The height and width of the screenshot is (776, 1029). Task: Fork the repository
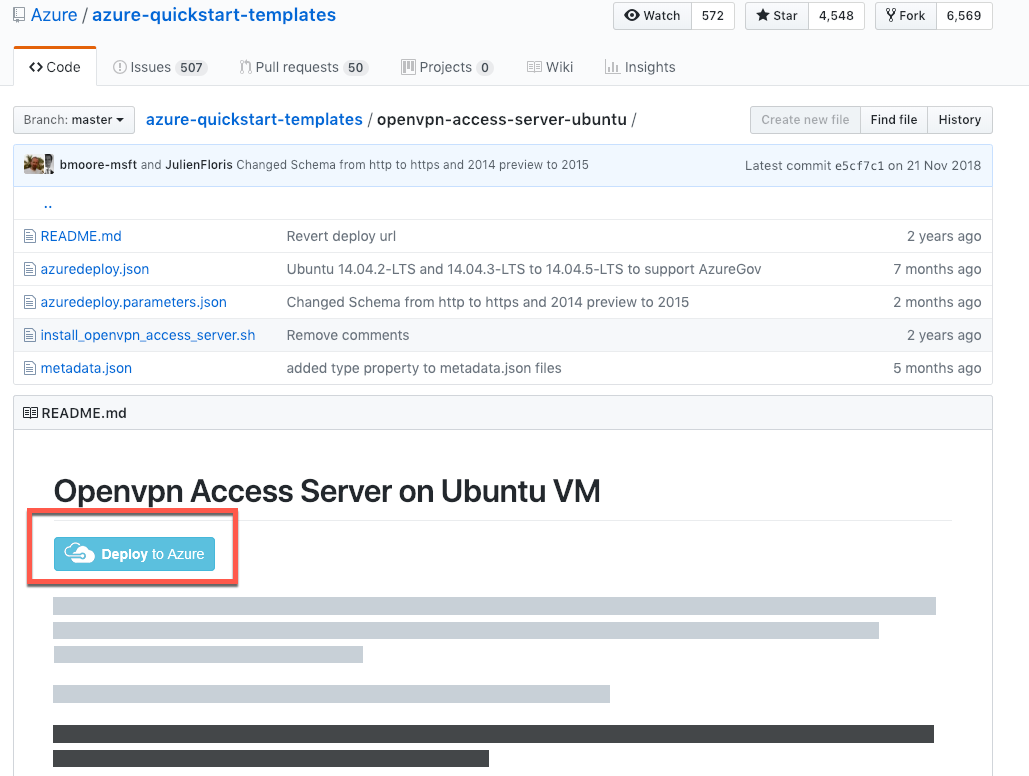[x=906, y=16]
